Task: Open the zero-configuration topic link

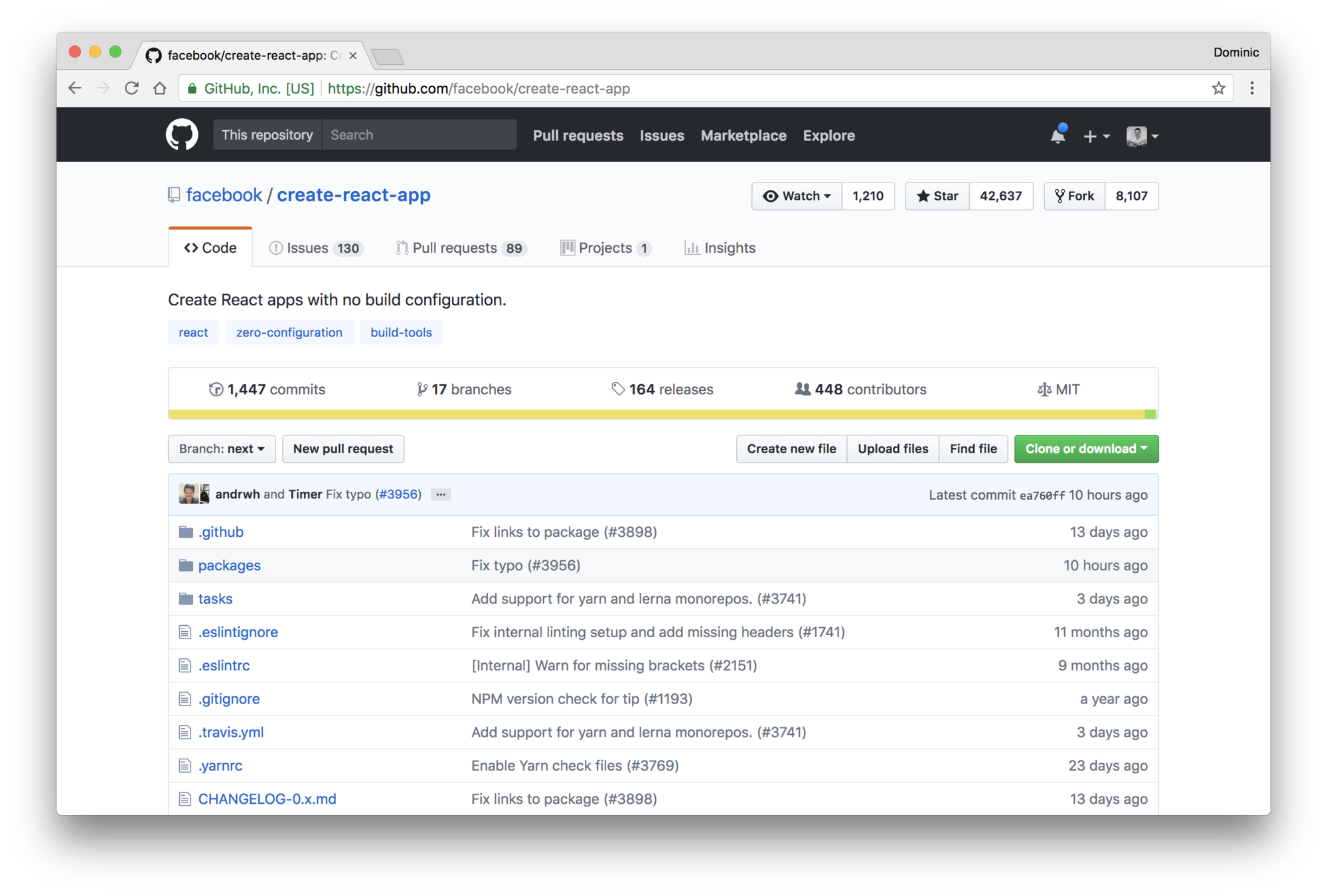Action: click(289, 332)
